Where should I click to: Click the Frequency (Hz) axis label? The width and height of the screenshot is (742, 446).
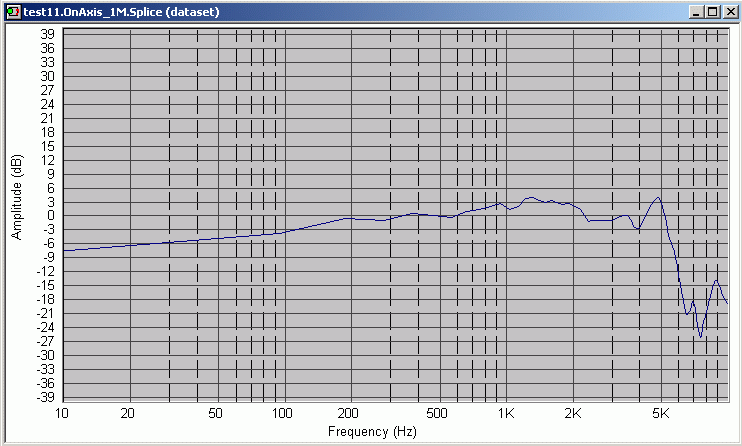tap(372, 431)
